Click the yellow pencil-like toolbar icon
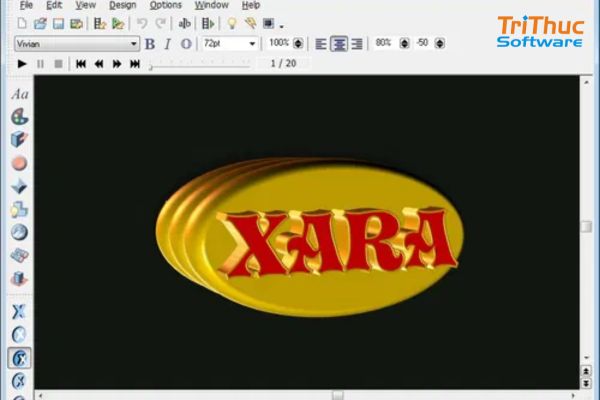The image size is (600, 400). 251,24
